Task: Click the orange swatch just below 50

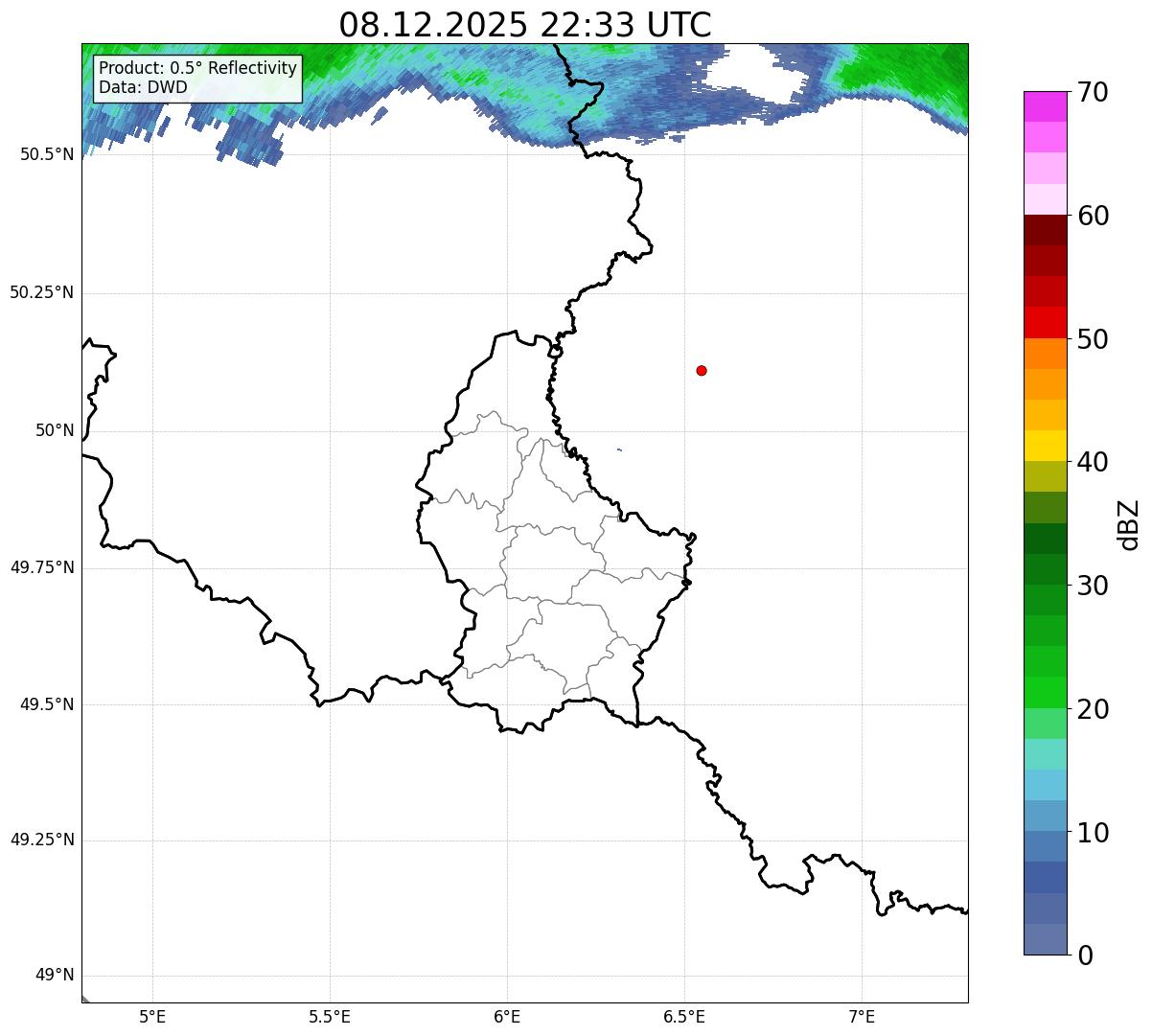Action: pos(1045,354)
